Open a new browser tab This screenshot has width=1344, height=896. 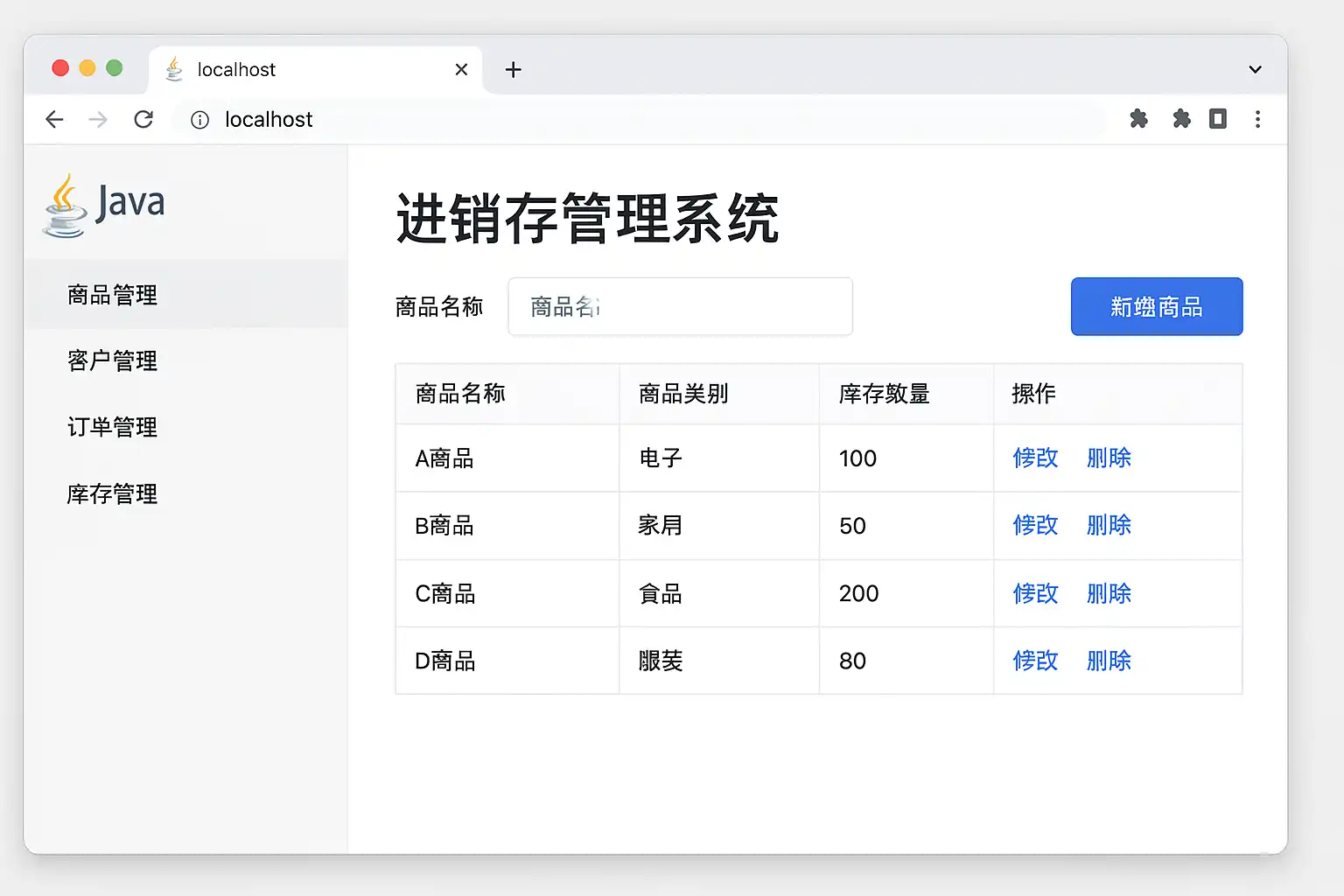click(x=514, y=69)
